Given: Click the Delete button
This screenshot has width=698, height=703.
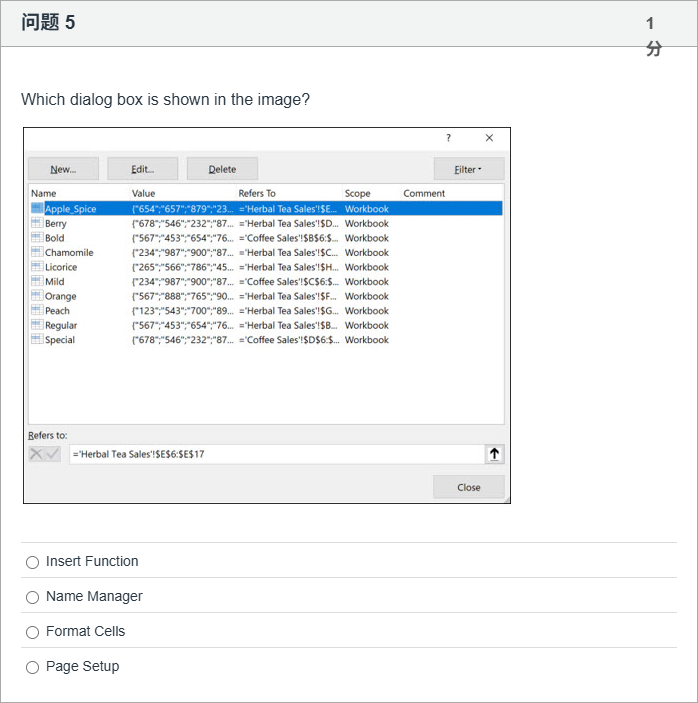Looking at the screenshot, I should point(222,169).
